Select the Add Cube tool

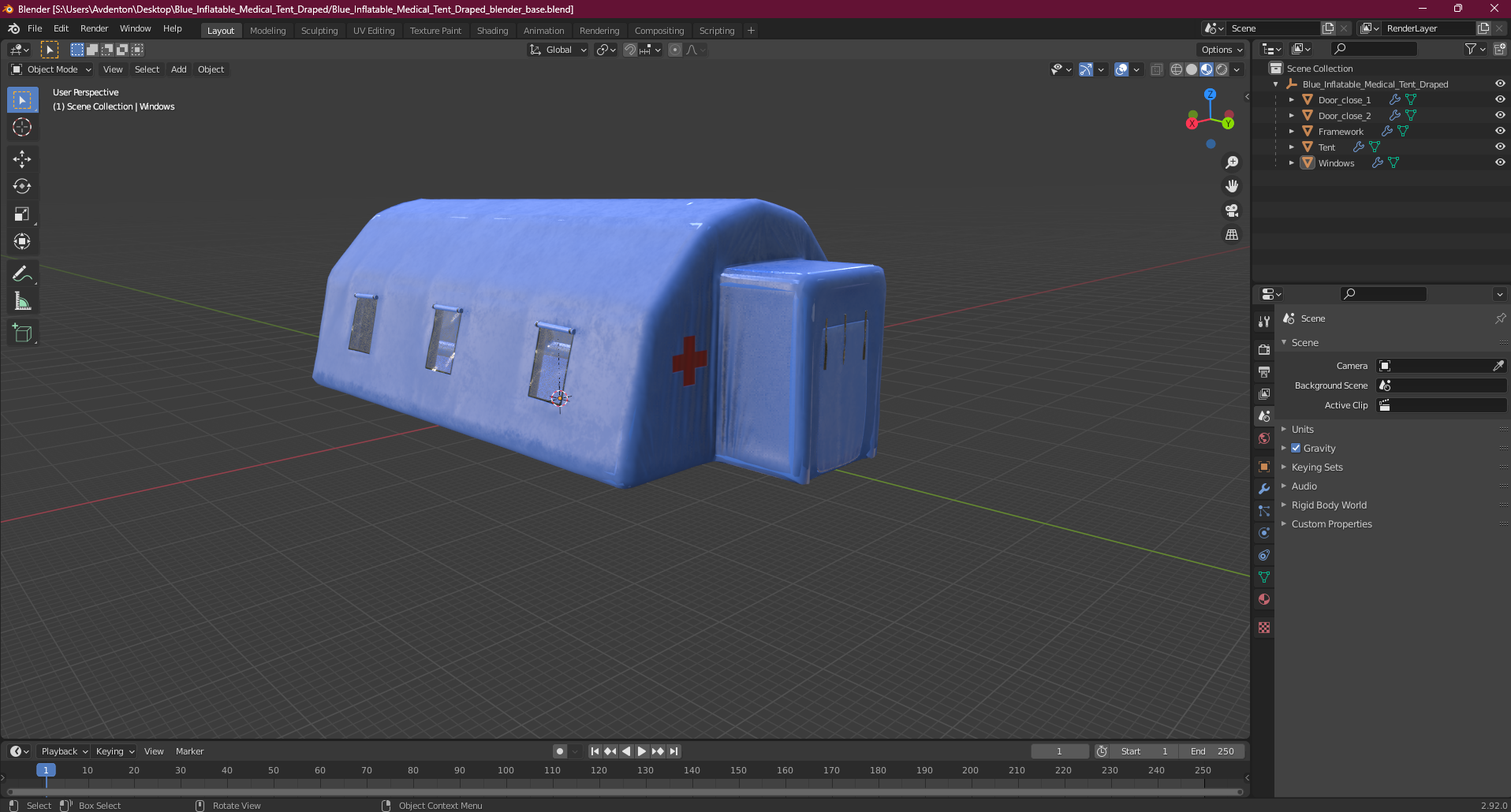point(22,333)
